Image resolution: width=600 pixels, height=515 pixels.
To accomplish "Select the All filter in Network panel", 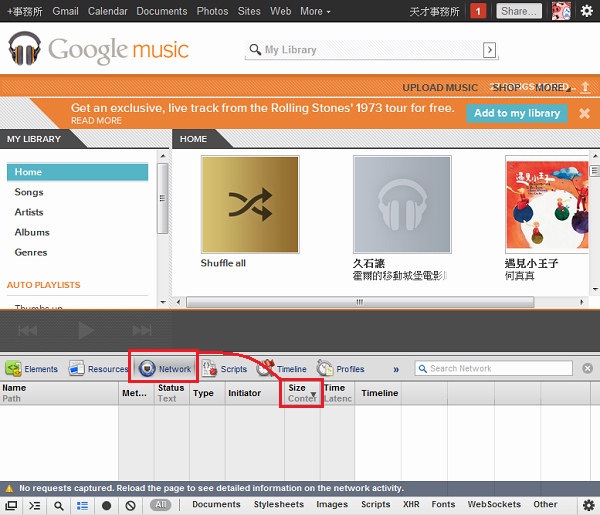I will [161, 505].
